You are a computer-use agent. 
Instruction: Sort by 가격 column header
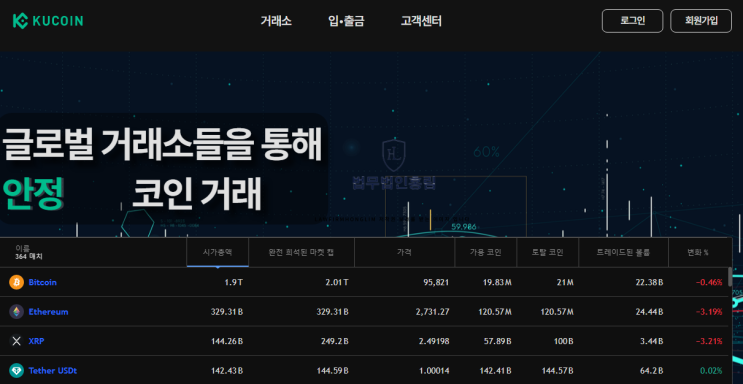point(404,252)
